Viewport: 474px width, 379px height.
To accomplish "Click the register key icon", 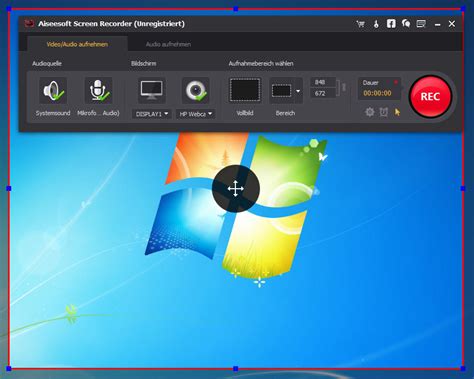I will coord(376,24).
